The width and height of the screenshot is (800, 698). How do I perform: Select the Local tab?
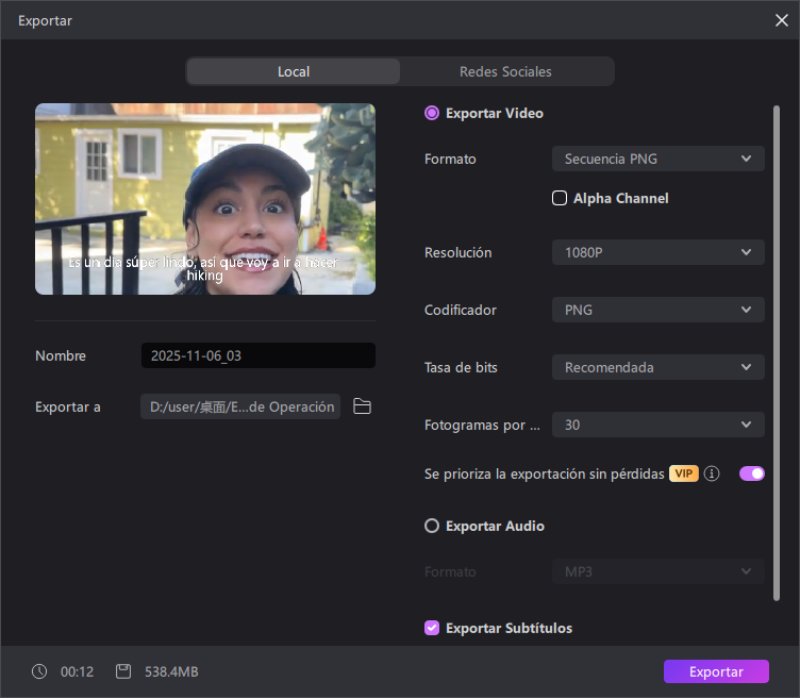pyautogui.click(x=293, y=72)
